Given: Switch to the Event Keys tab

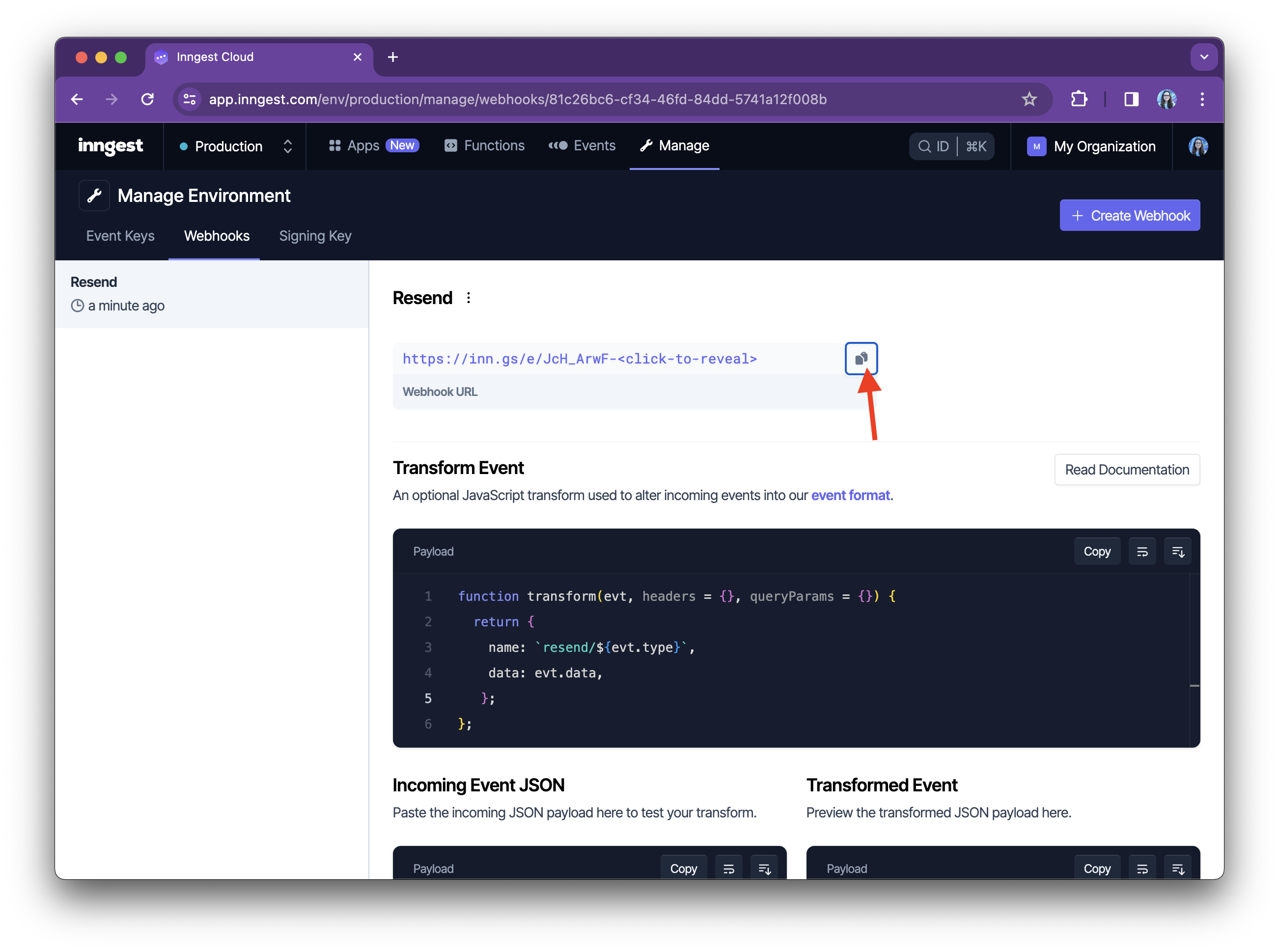Looking at the screenshot, I should tap(119, 235).
